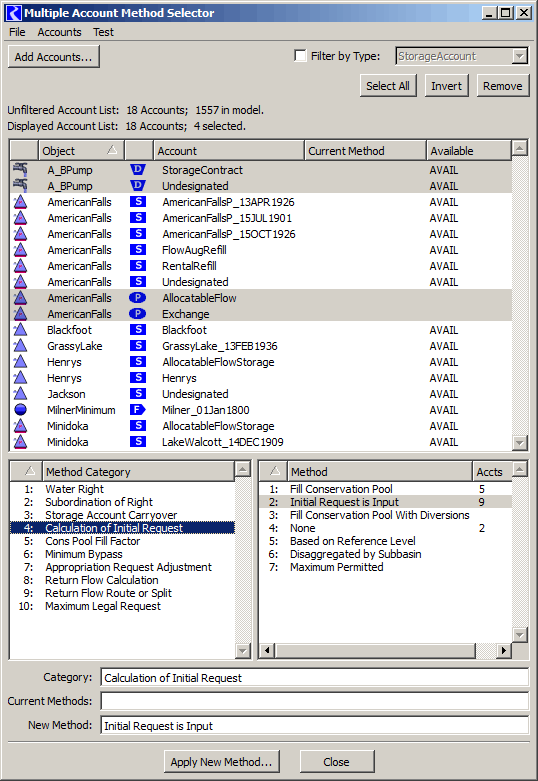Open the Test menu

(x=103, y=32)
